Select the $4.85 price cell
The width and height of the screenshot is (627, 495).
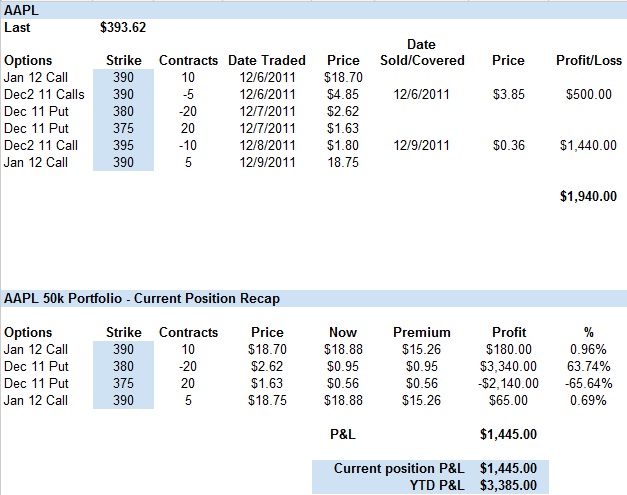tap(343, 94)
